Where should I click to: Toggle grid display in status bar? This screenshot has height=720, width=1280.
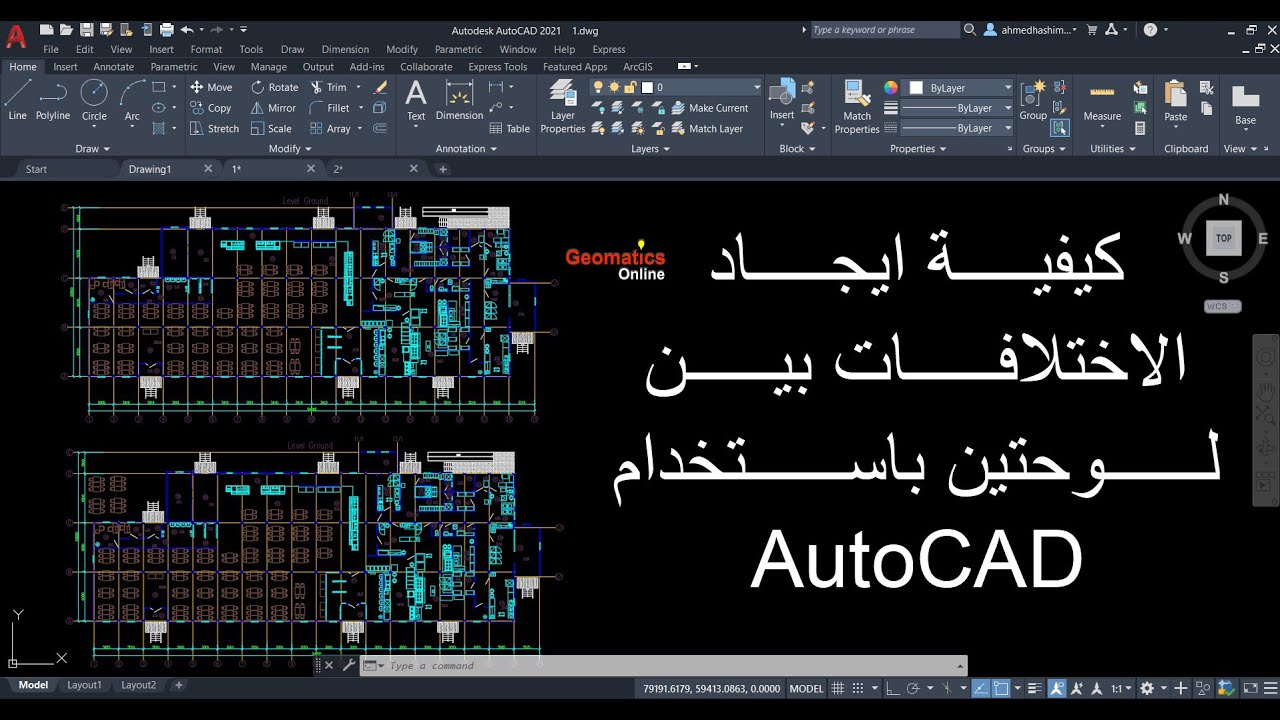click(x=838, y=688)
